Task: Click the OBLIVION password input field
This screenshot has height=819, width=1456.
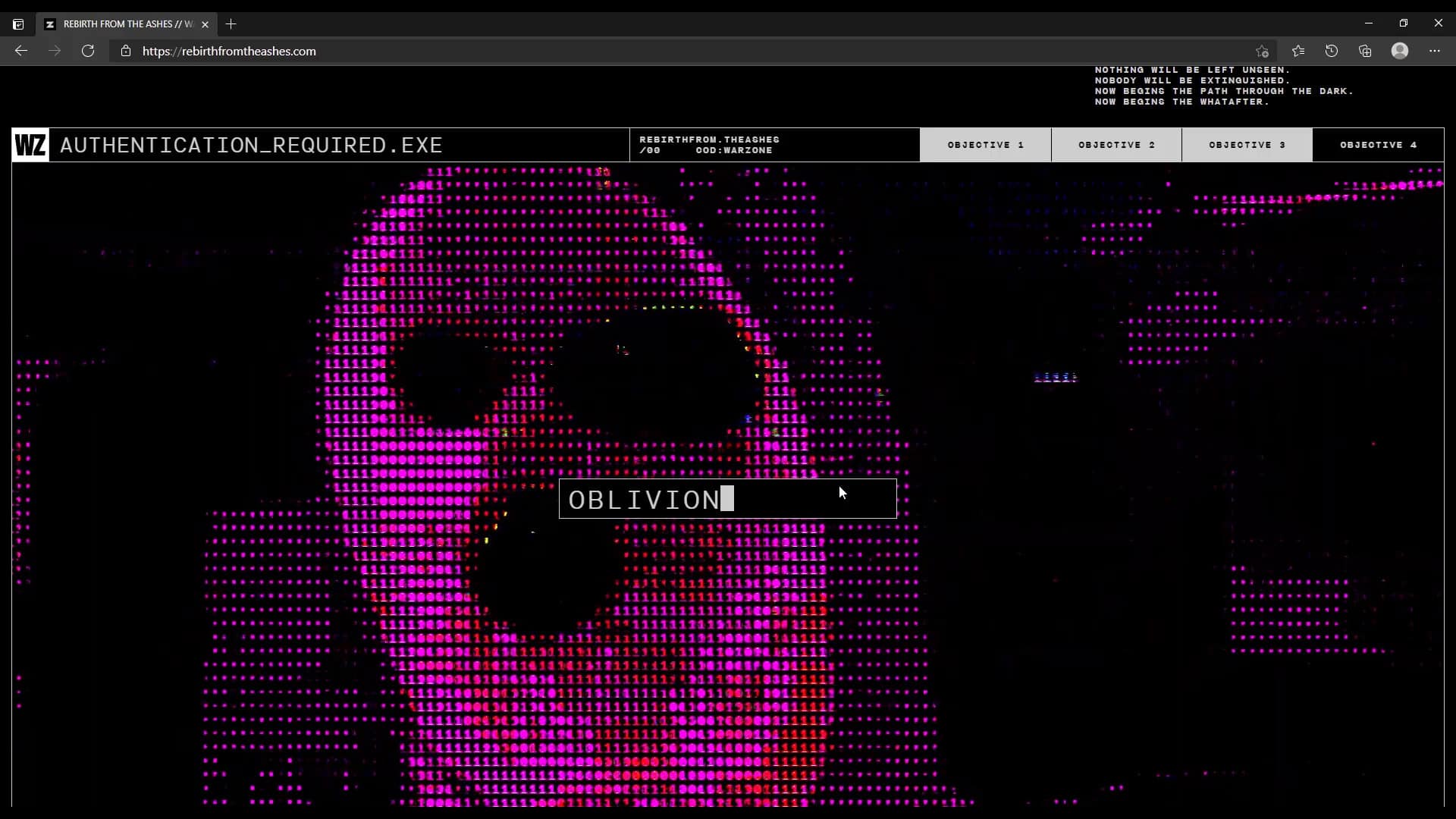Action: click(727, 499)
